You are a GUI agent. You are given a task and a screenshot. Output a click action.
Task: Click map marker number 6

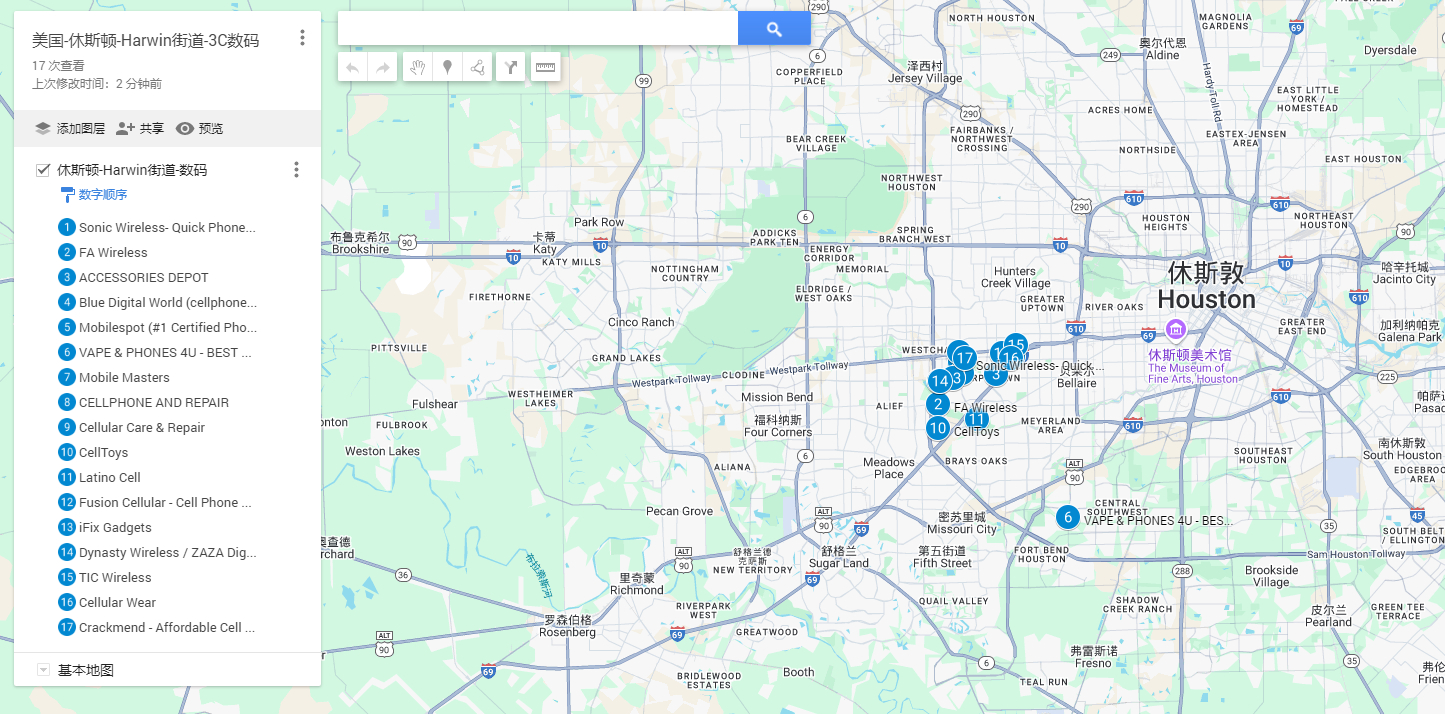point(1068,517)
